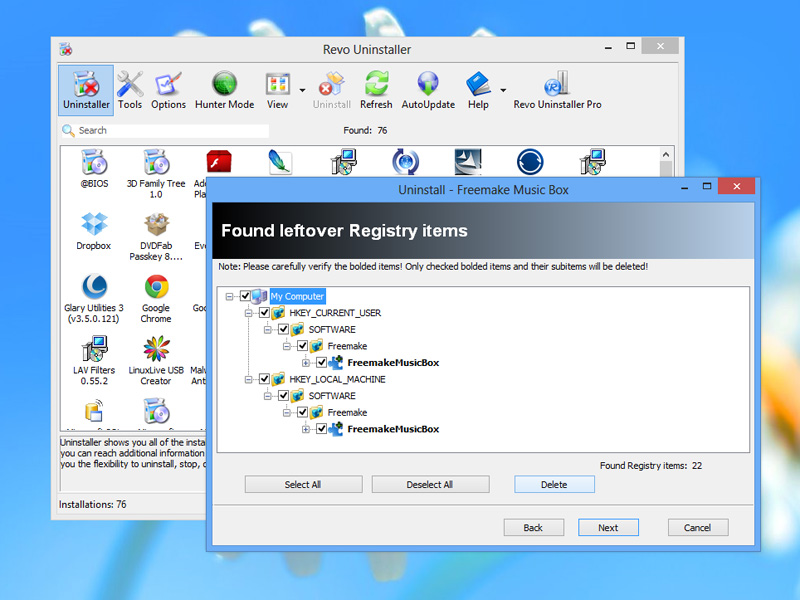Click Select All registry items
Viewport: 800px width, 600px height.
(303, 484)
